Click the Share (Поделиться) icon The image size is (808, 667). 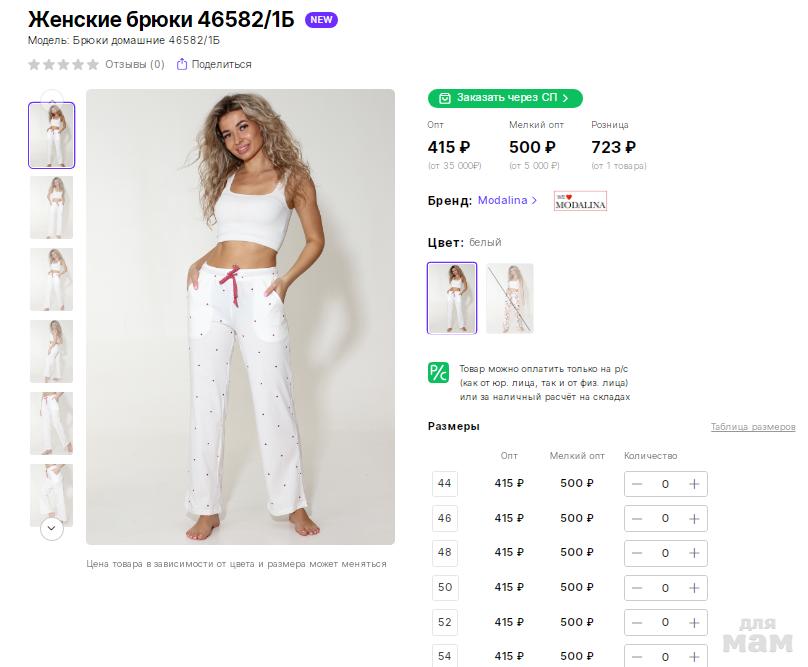pyautogui.click(x=182, y=65)
